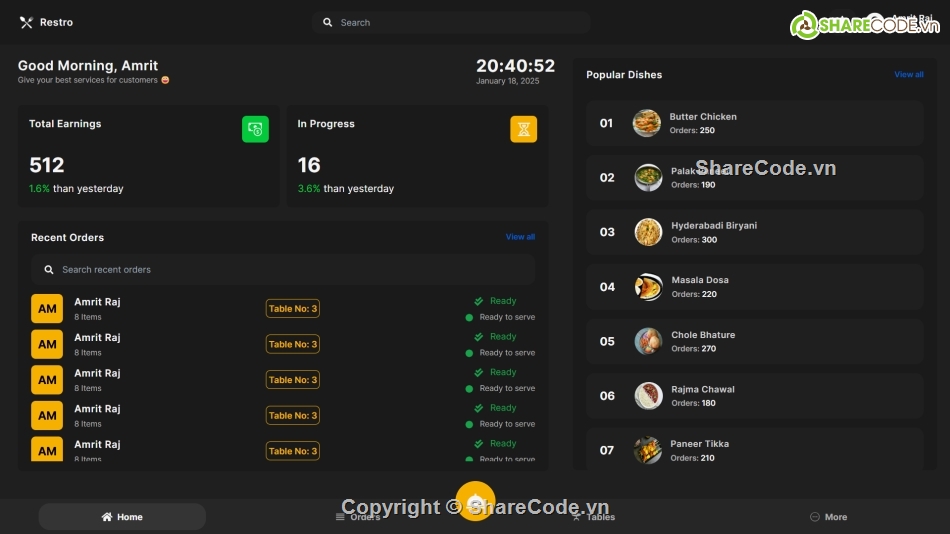950x534 pixels.
Task: Focus the Search recent orders field
Action: click(x=290, y=270)
